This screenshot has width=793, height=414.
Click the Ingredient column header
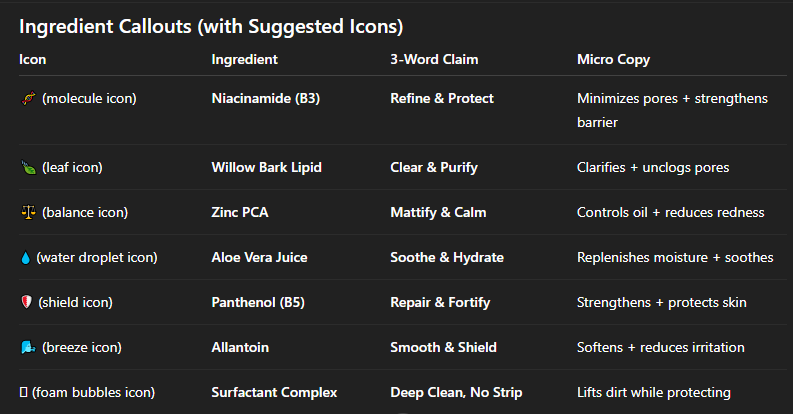coord(245,60)
